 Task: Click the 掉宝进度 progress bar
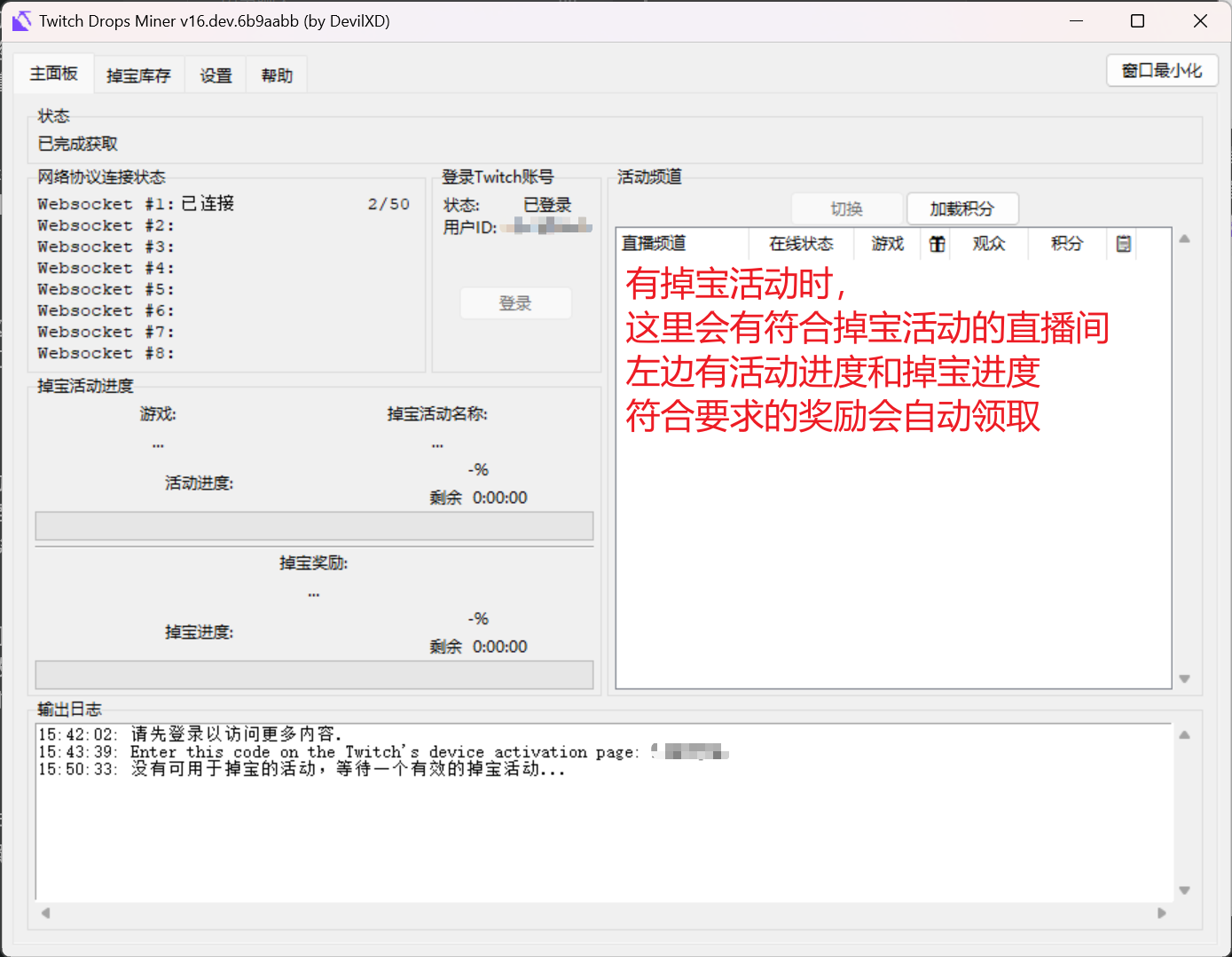[x=314, y=675]
